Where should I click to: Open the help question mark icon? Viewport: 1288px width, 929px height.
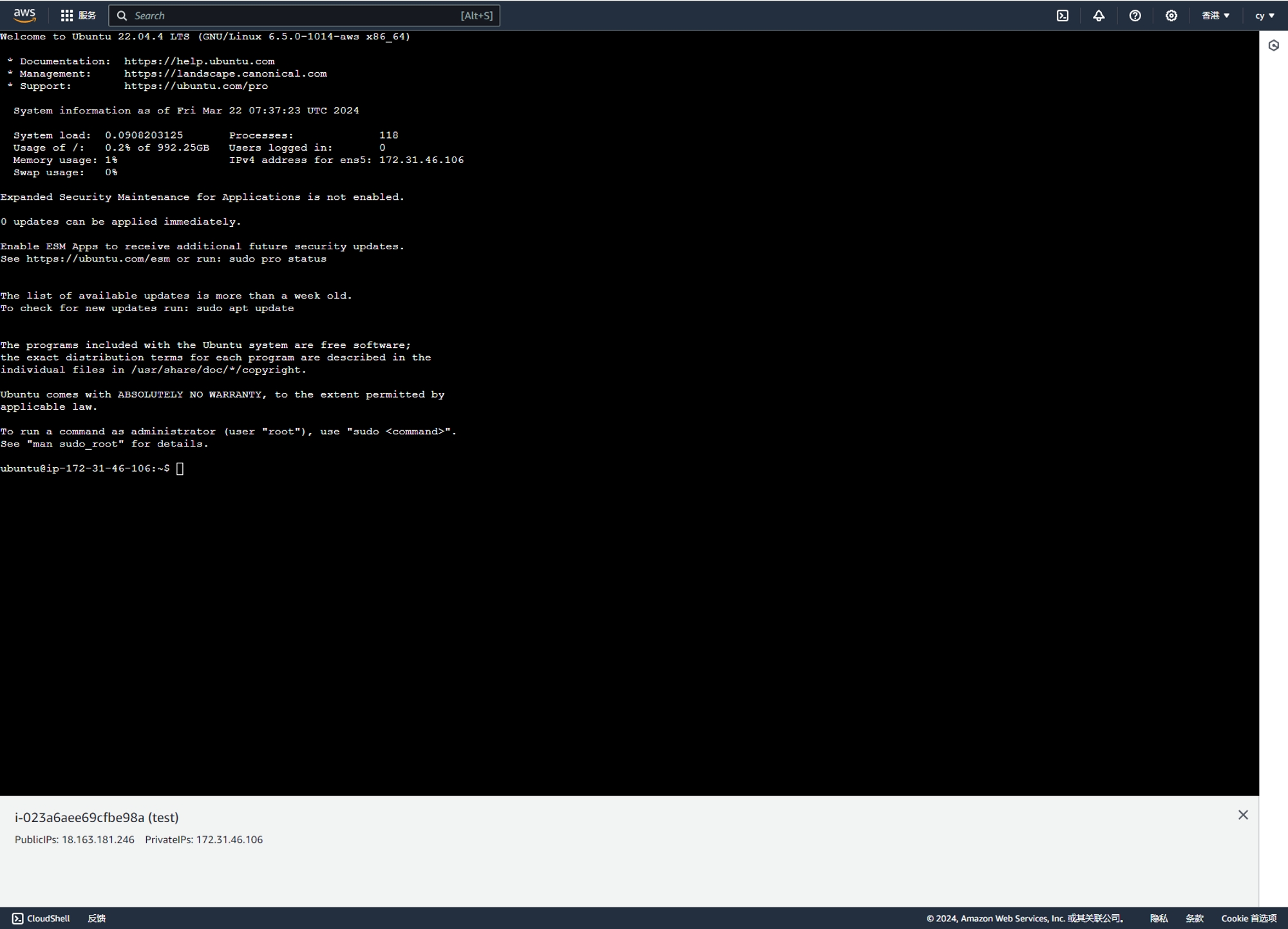pyautogui.click(x=1135, y=15)
